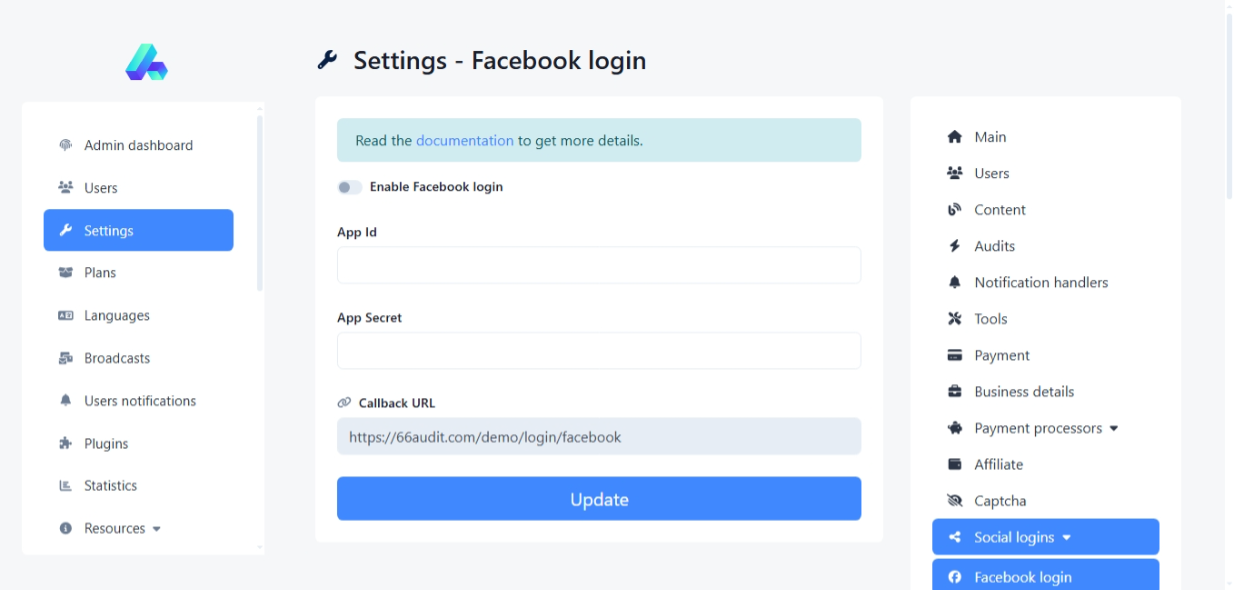This screenshot has width=1234, height=590.
Task: Focus the App Id input field
Action: [598, 266]
